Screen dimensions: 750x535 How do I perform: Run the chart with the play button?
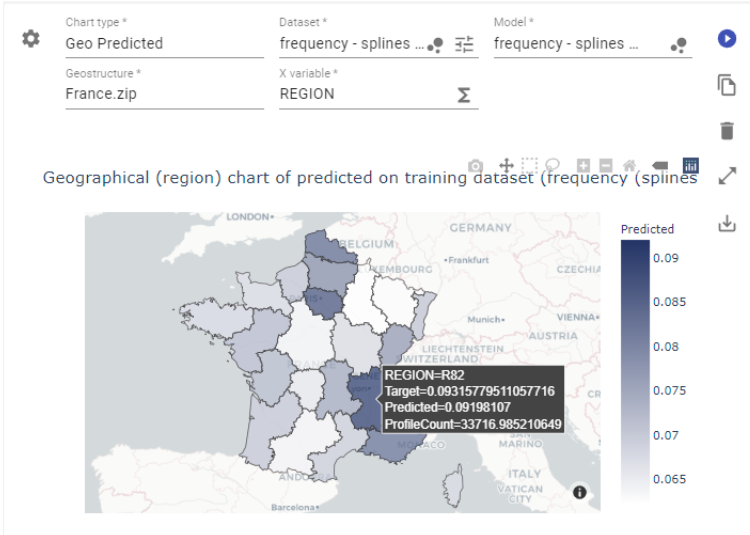point(727,38)
